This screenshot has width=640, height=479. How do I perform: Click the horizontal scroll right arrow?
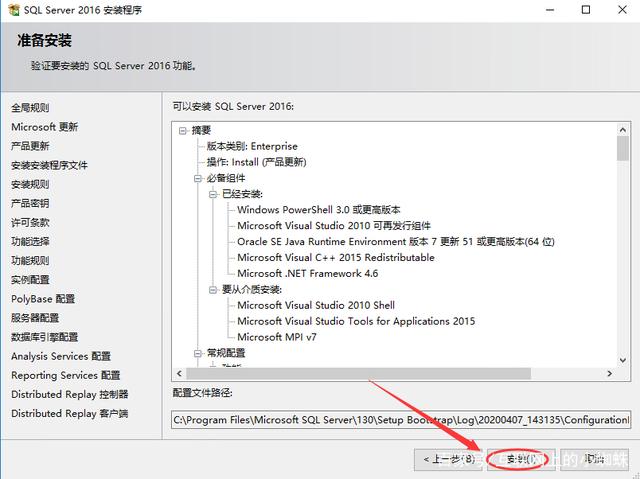click(610, 373)
